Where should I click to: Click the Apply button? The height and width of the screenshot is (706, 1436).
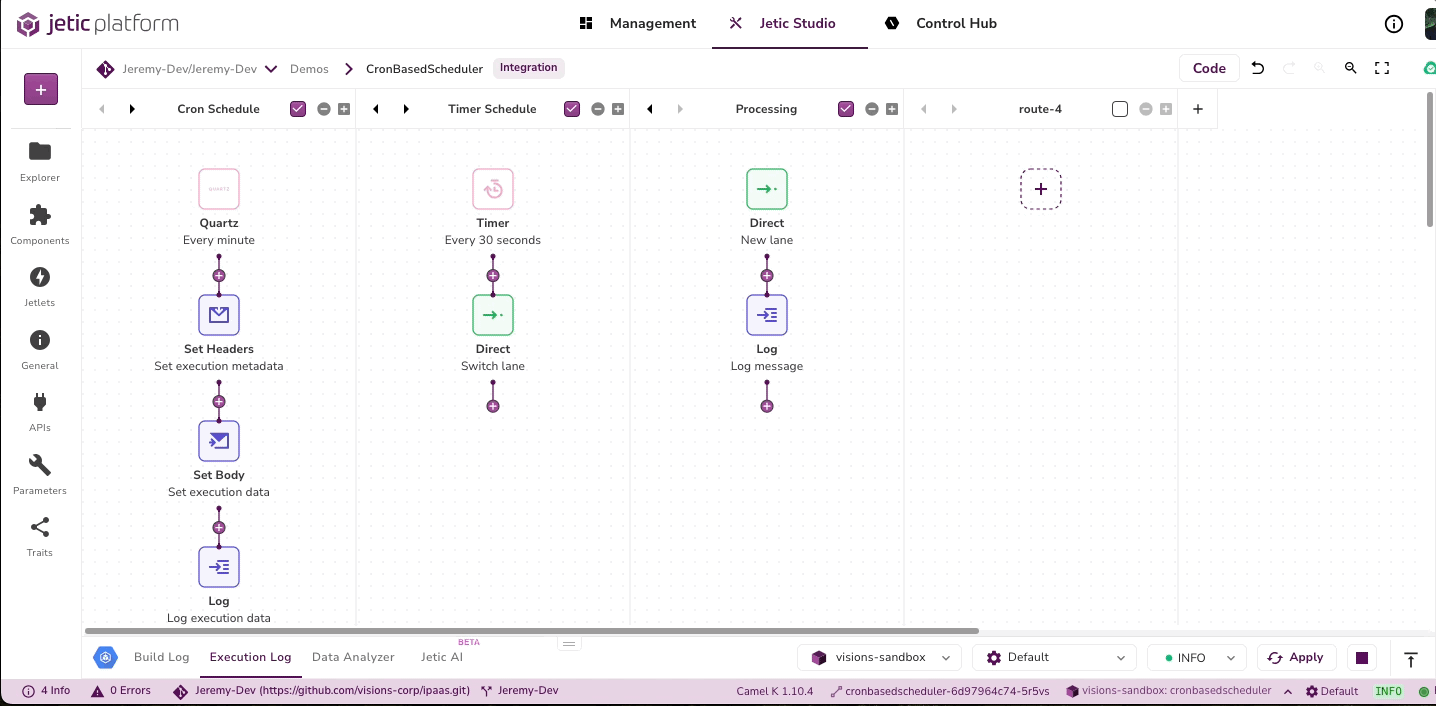(x=1296, y=657)
